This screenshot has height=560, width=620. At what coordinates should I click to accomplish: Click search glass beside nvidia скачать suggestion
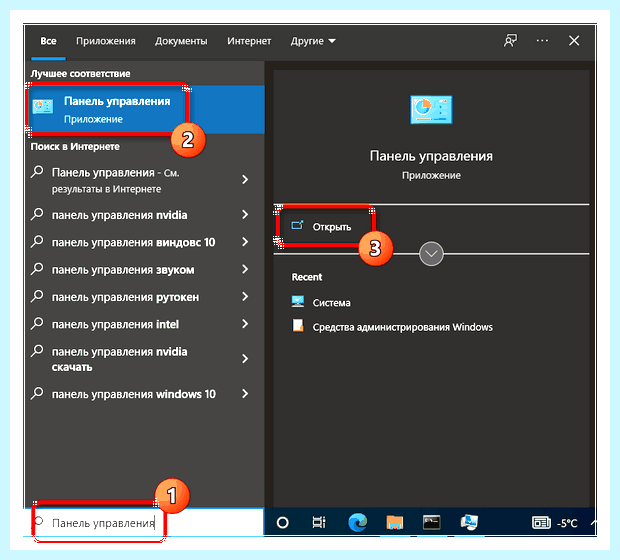37,351
